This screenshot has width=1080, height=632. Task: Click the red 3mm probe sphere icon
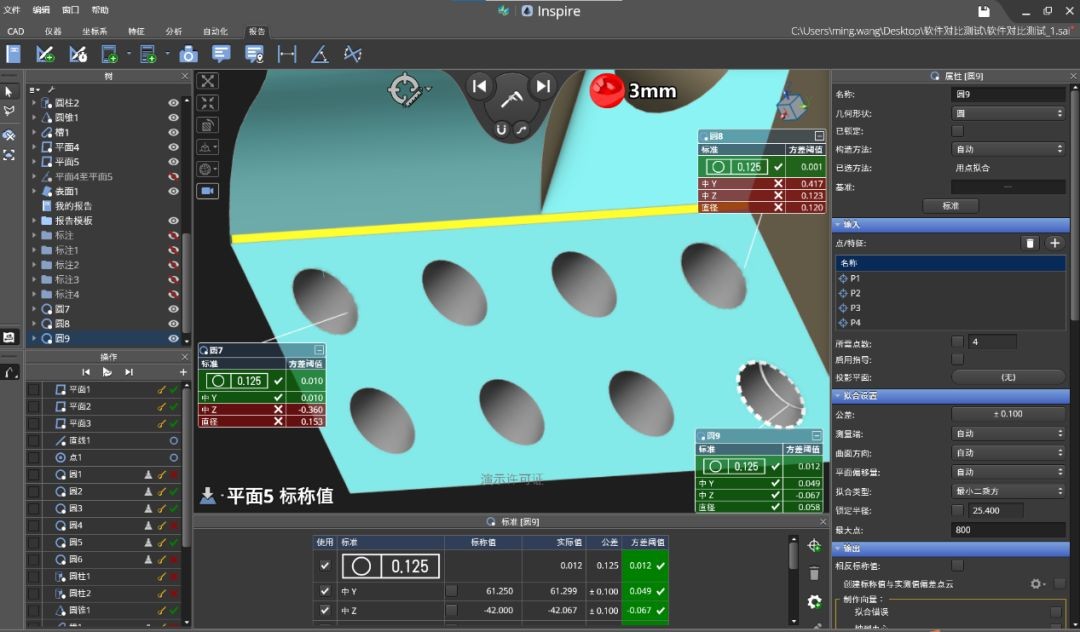606,91
